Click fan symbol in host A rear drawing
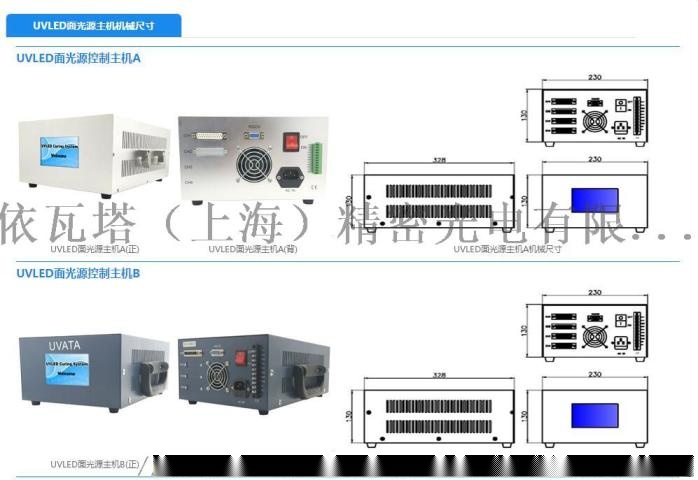Screen dimensions: 698x480 595,120
